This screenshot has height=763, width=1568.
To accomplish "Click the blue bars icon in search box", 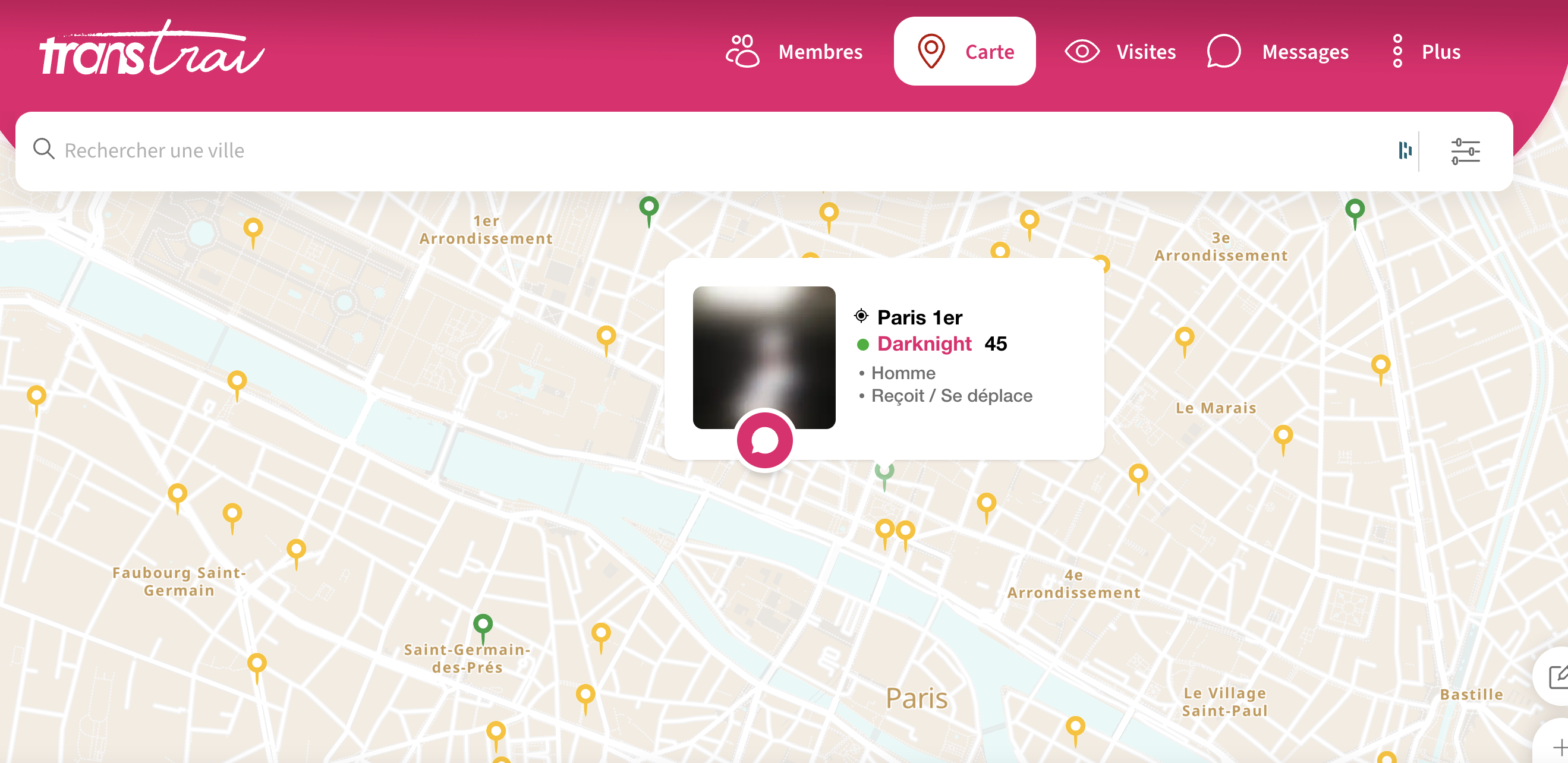I will [1405, 150].
